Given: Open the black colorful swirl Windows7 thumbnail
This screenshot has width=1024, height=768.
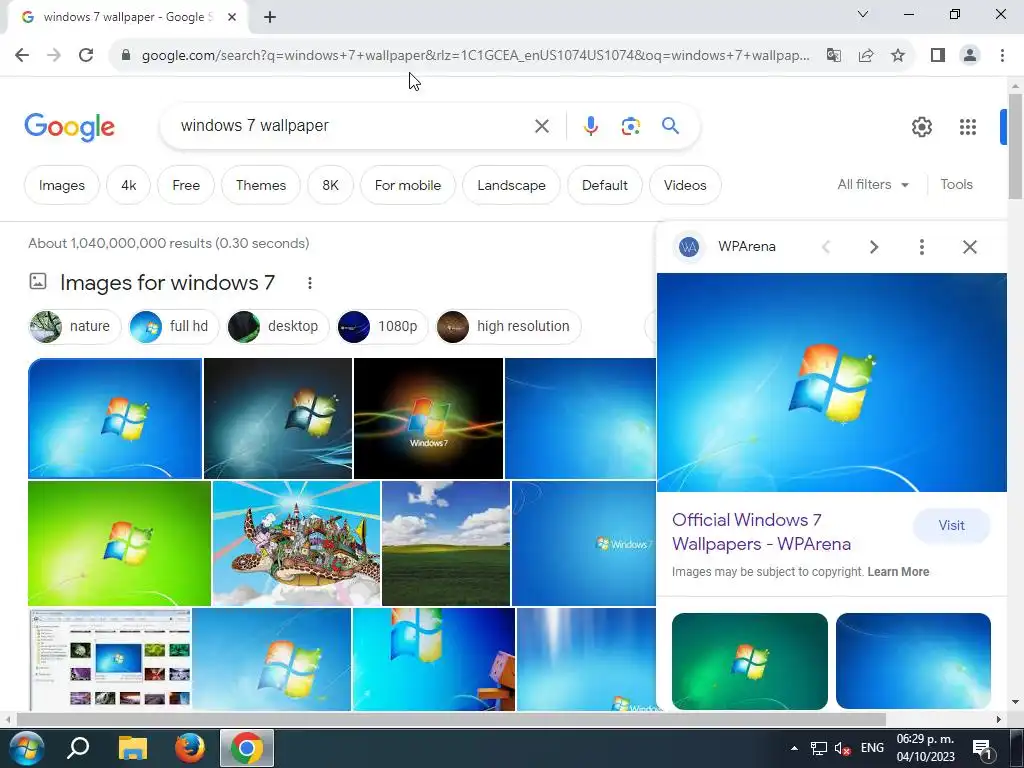Looking at the screenshot, I should [428, 419].
